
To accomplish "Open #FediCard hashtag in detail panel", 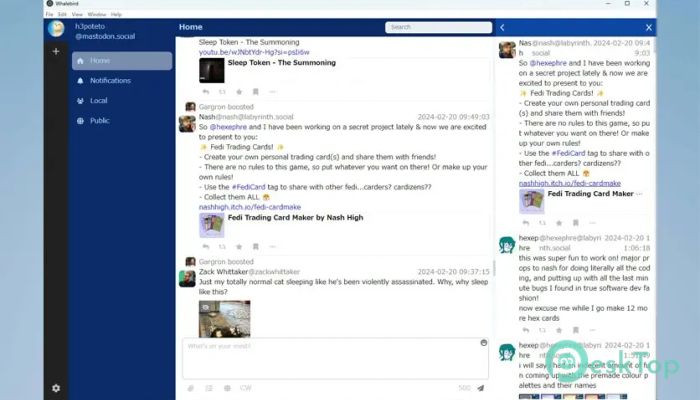I will pyautogui.click(x=568, y=154).
